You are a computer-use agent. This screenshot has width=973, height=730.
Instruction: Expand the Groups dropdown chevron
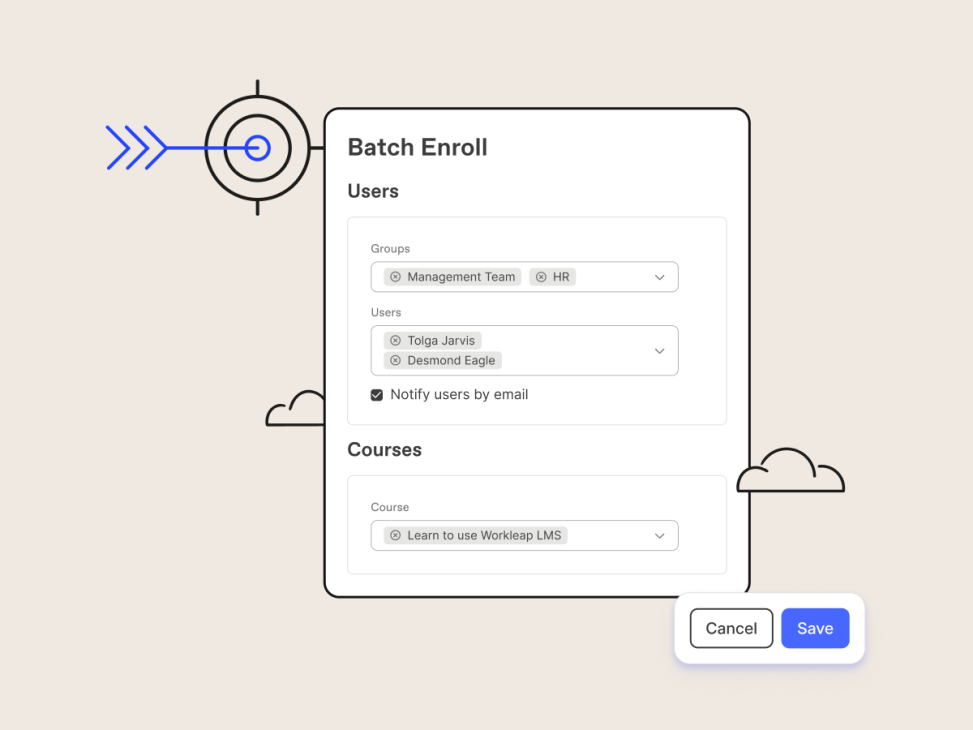(x=659, y=277)
